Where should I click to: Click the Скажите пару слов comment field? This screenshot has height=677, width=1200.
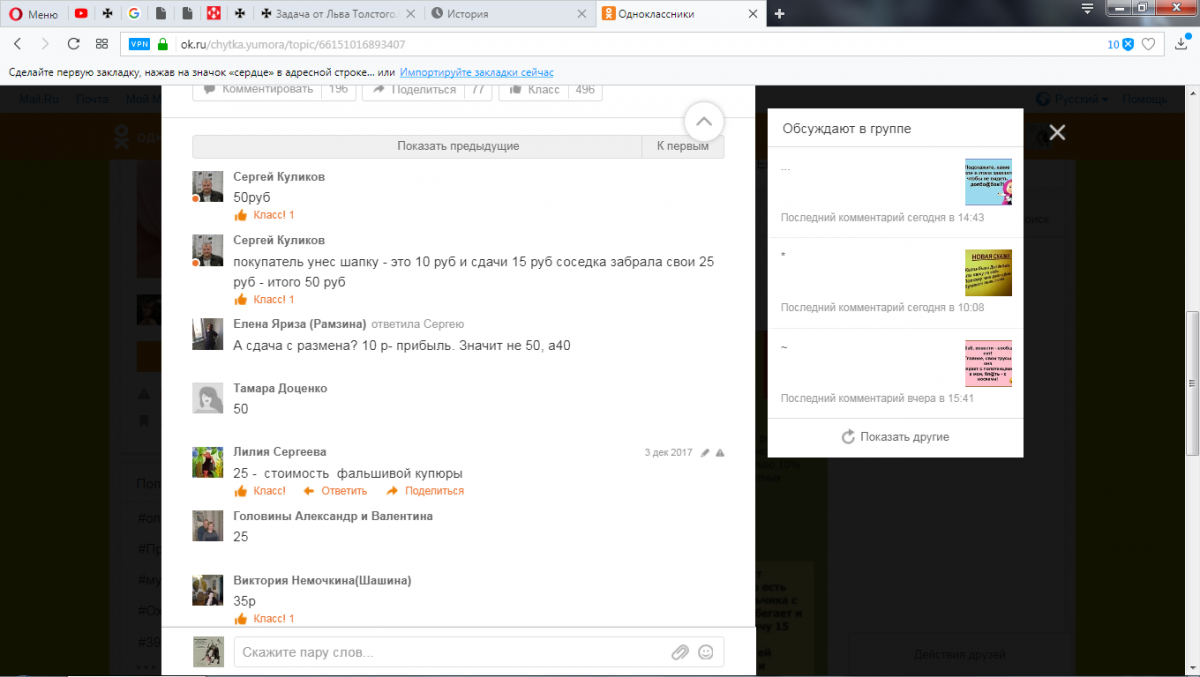coord(450,652)
